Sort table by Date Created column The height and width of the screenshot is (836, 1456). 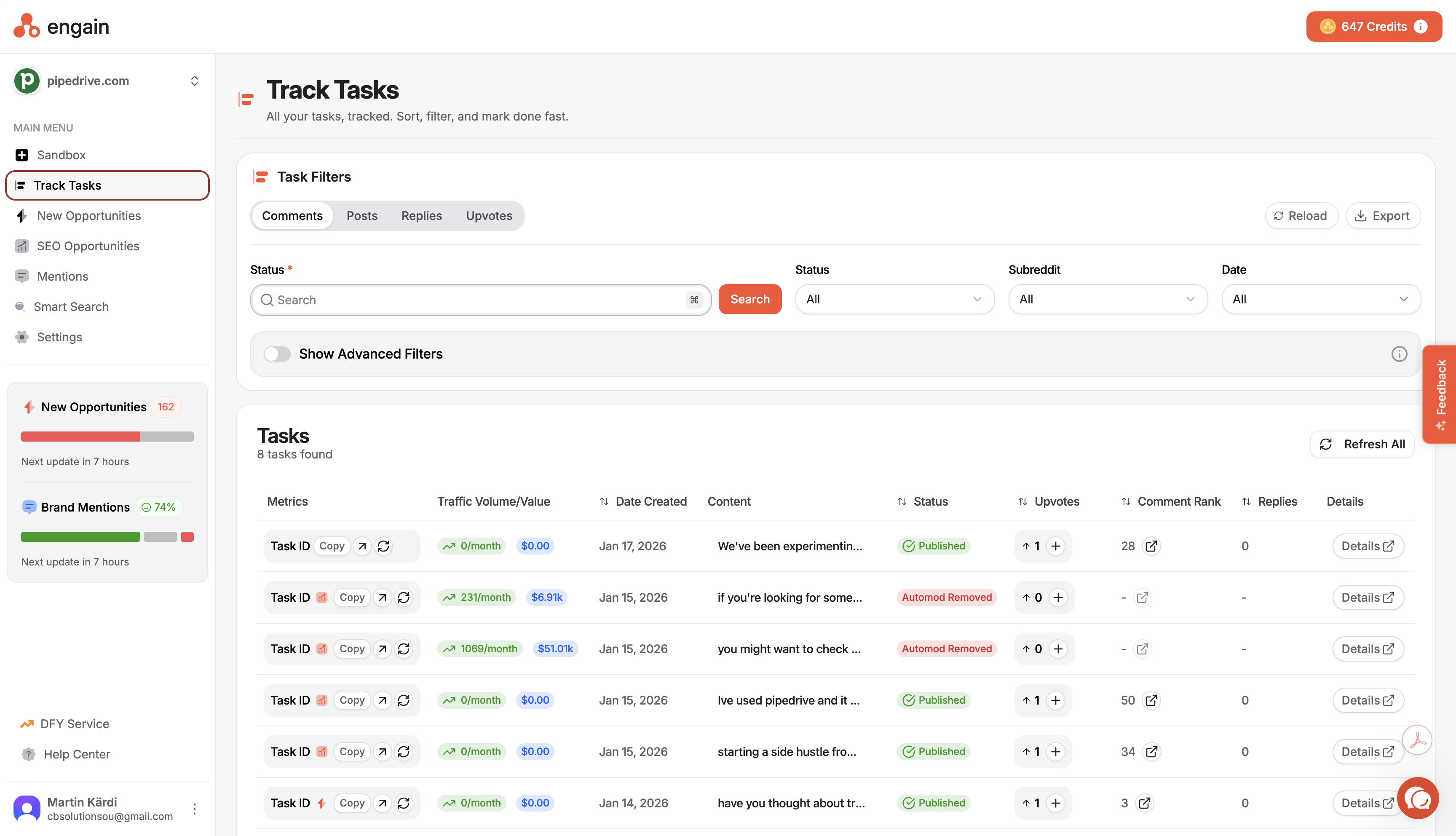[643, 501]
